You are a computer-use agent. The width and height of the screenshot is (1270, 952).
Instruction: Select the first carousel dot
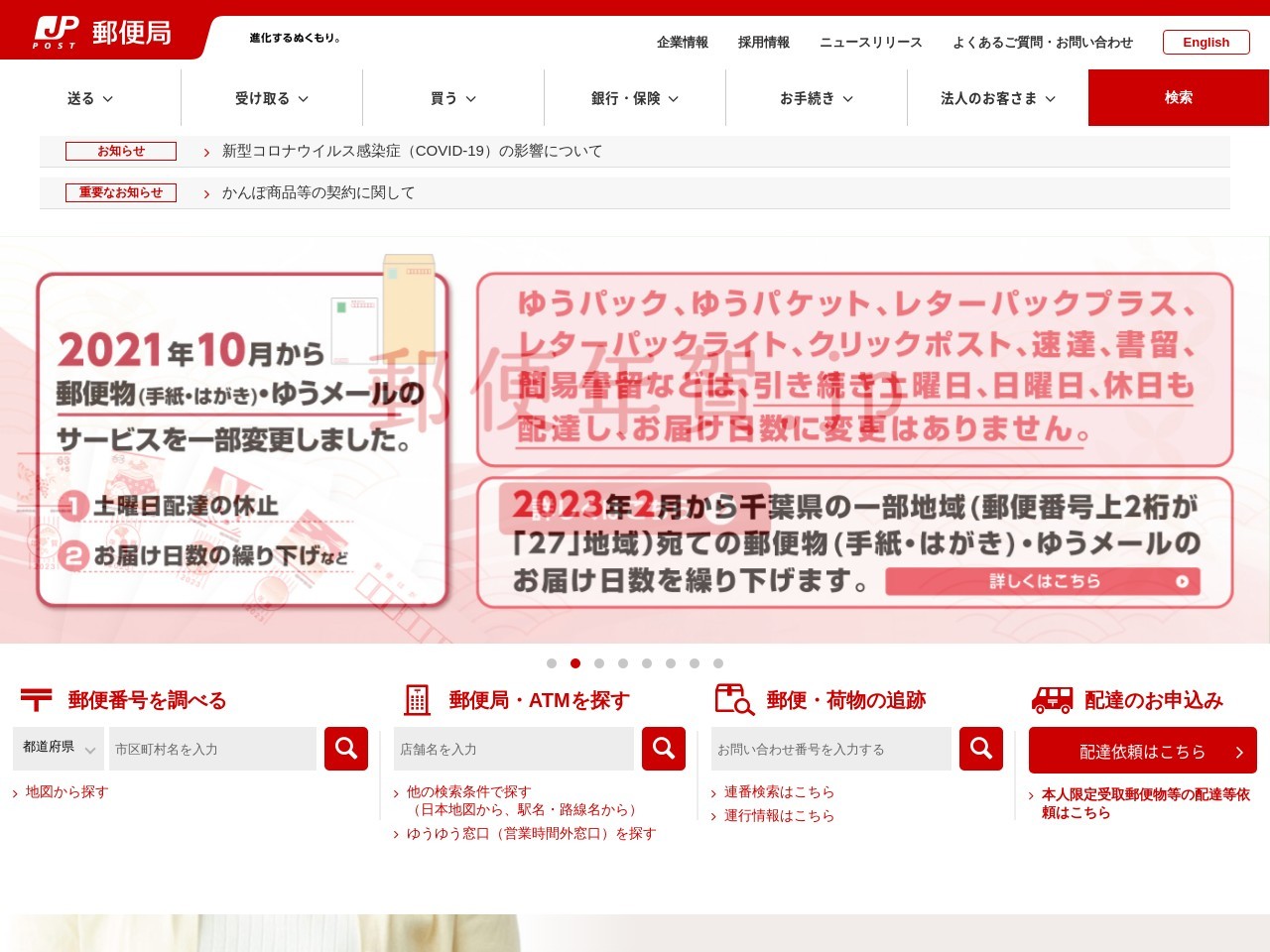(552, 663)
